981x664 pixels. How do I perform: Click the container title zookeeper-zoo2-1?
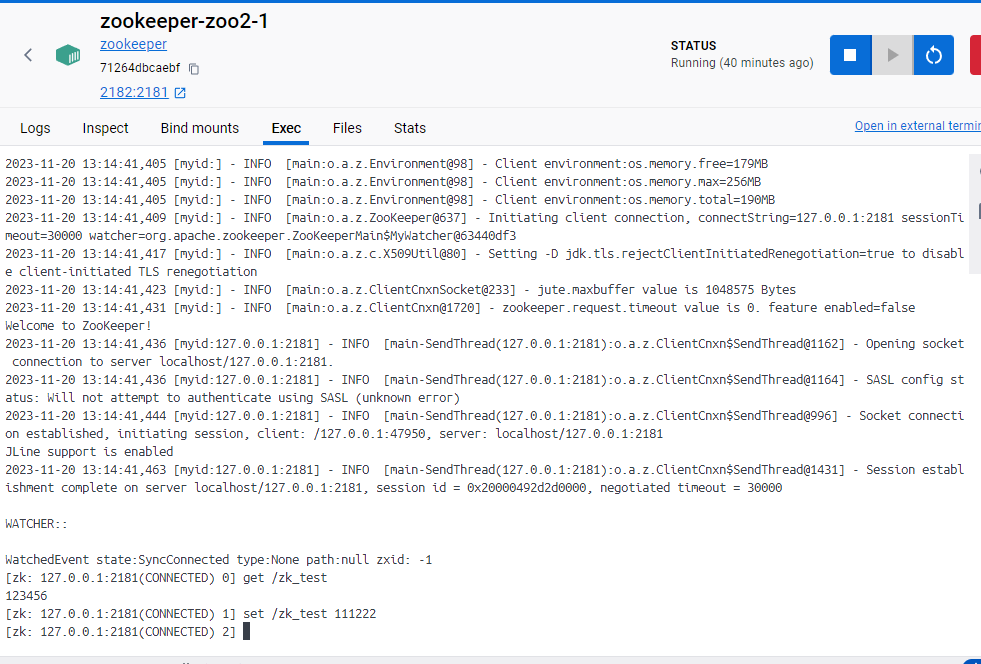pos(185,21)
